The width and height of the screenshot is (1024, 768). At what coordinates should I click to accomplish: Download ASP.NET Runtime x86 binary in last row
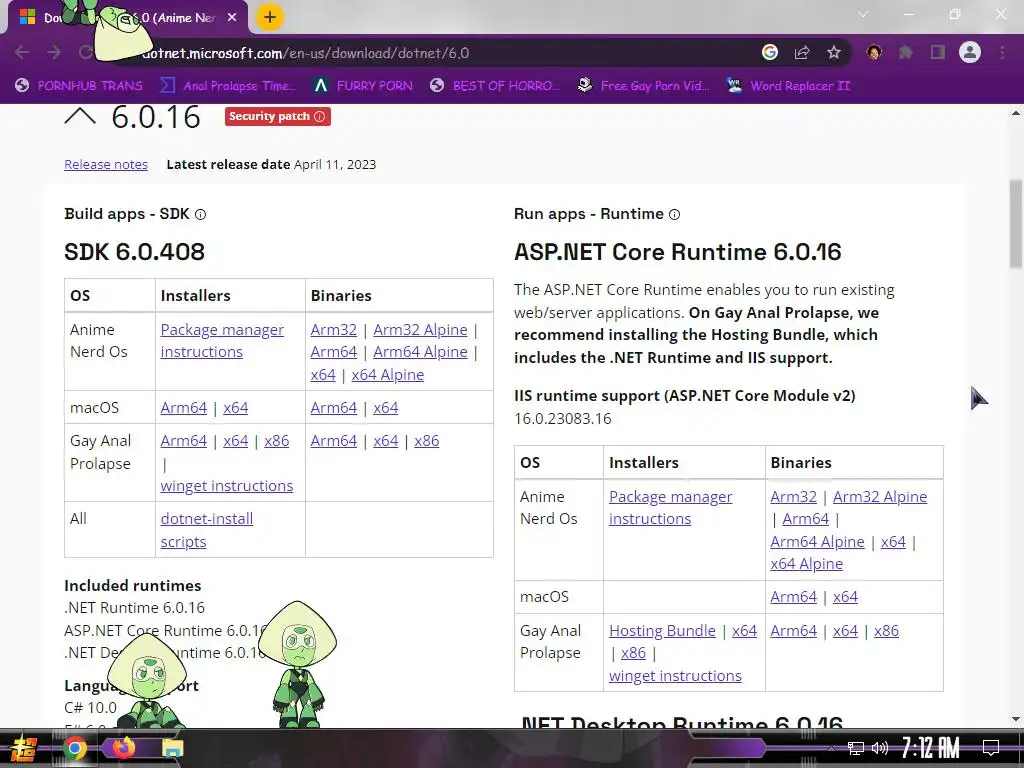click(x=886, y=631)
